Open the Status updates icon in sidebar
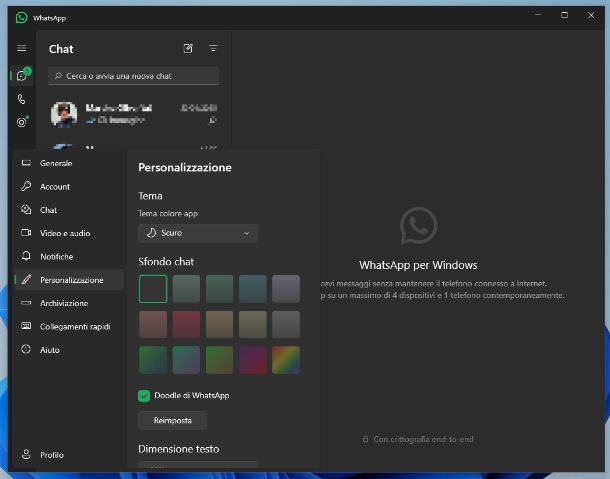 click(x=22, y=122)
